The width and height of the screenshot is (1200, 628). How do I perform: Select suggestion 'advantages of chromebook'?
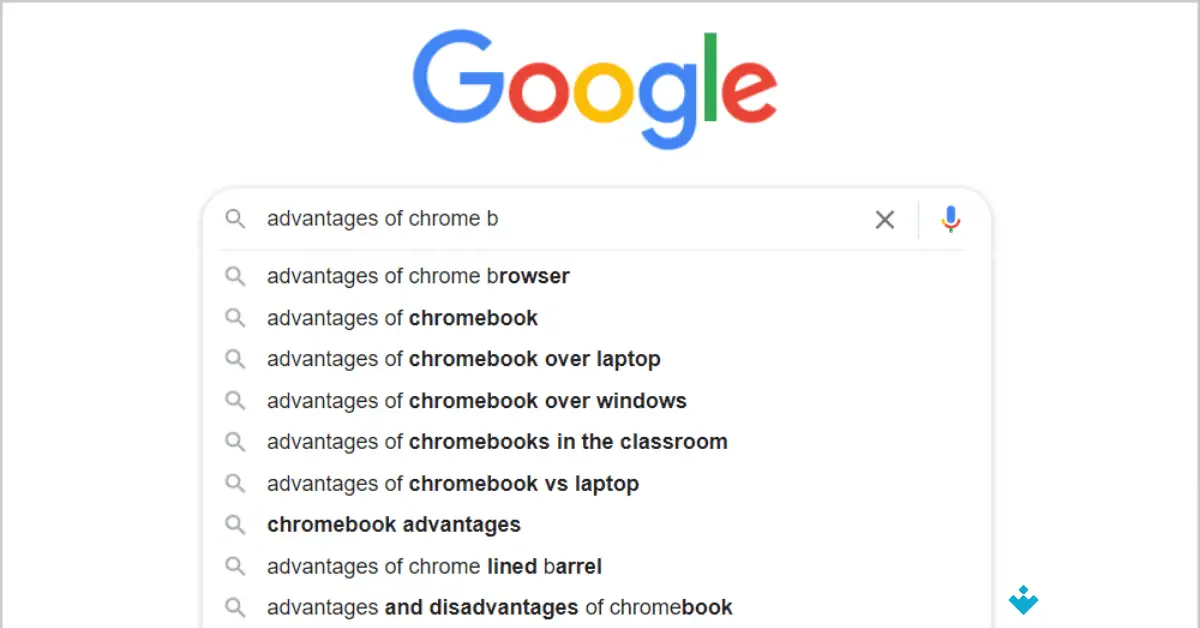[402, 318]
